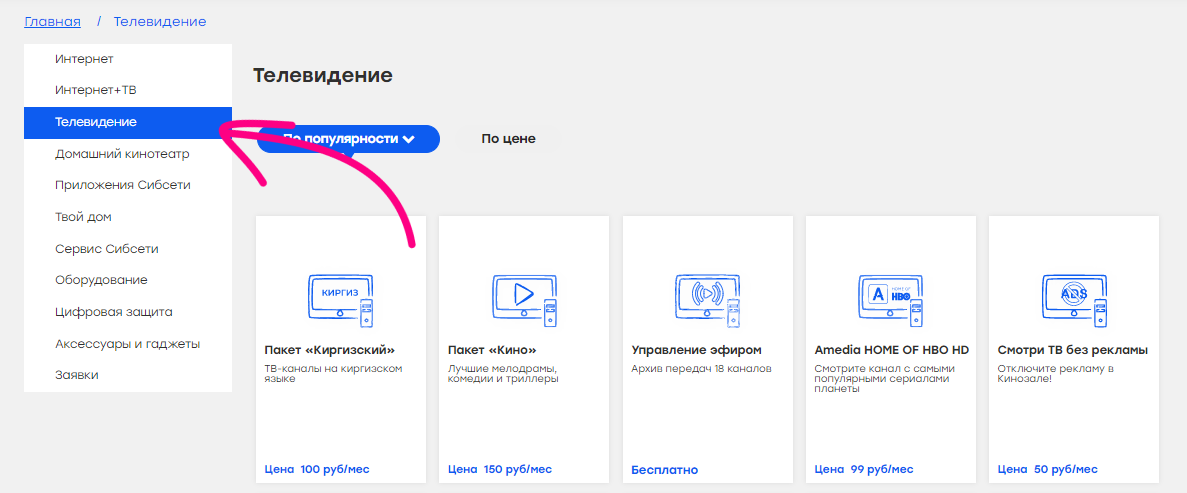The image size is (1187, 493).
Task: Open Сервис Сибсети in the sidebar
Action: (128, 248)
